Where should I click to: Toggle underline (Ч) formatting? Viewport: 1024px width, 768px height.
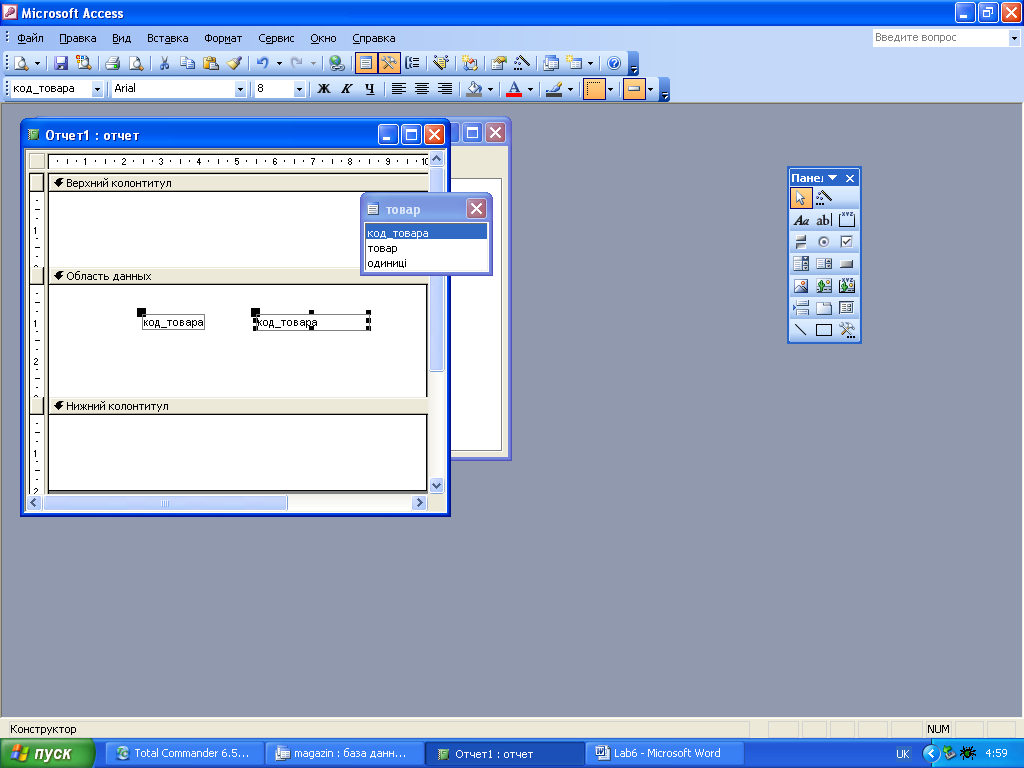pos(370,89)
